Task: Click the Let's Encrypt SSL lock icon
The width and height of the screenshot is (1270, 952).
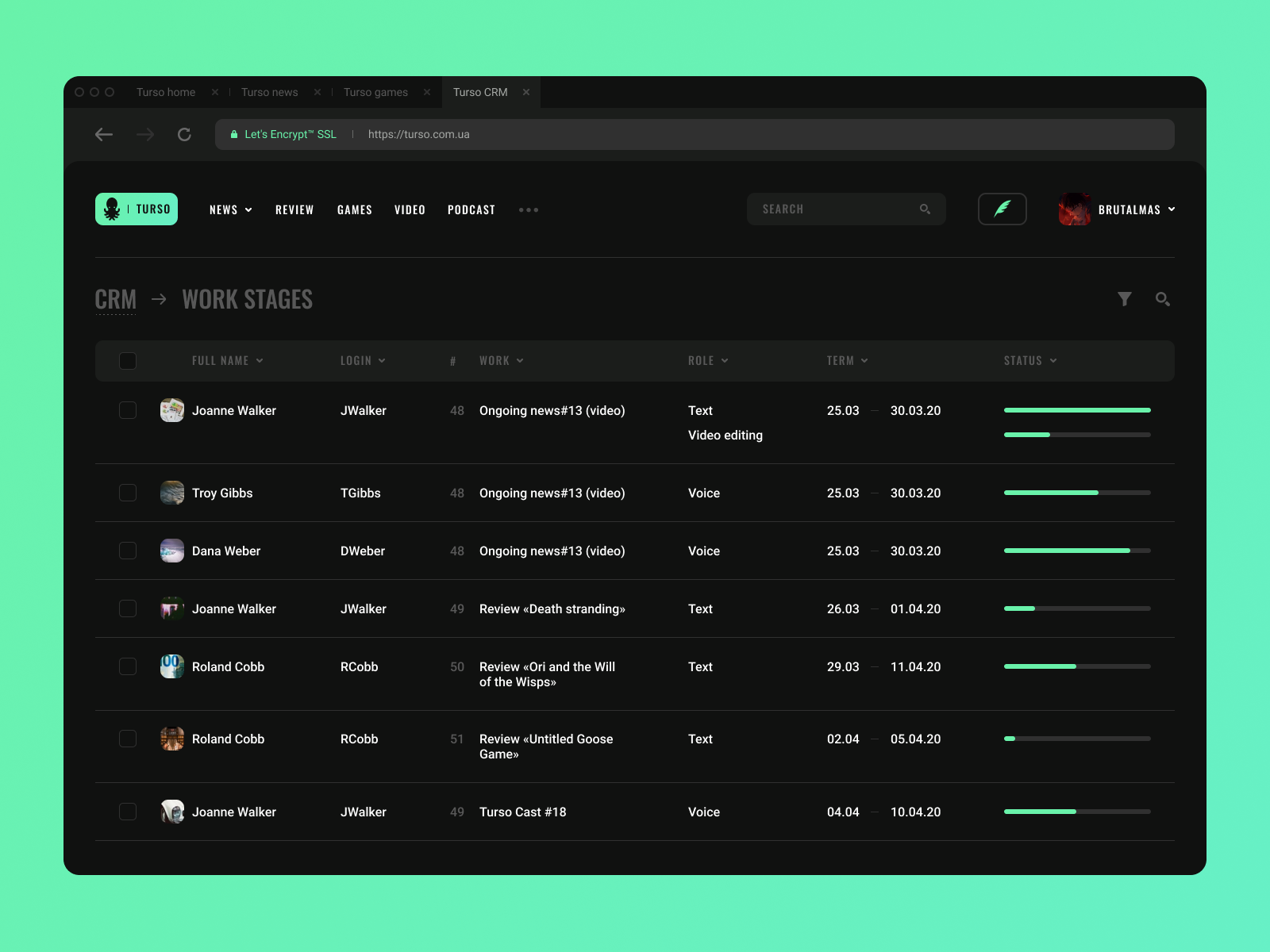Action: coord(233,134)
